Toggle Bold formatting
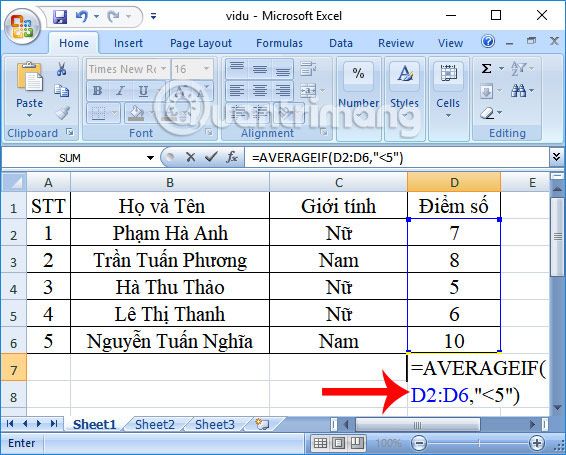This screenshot has width=566, height=455. pyautogui.click(x=97, y=91)
